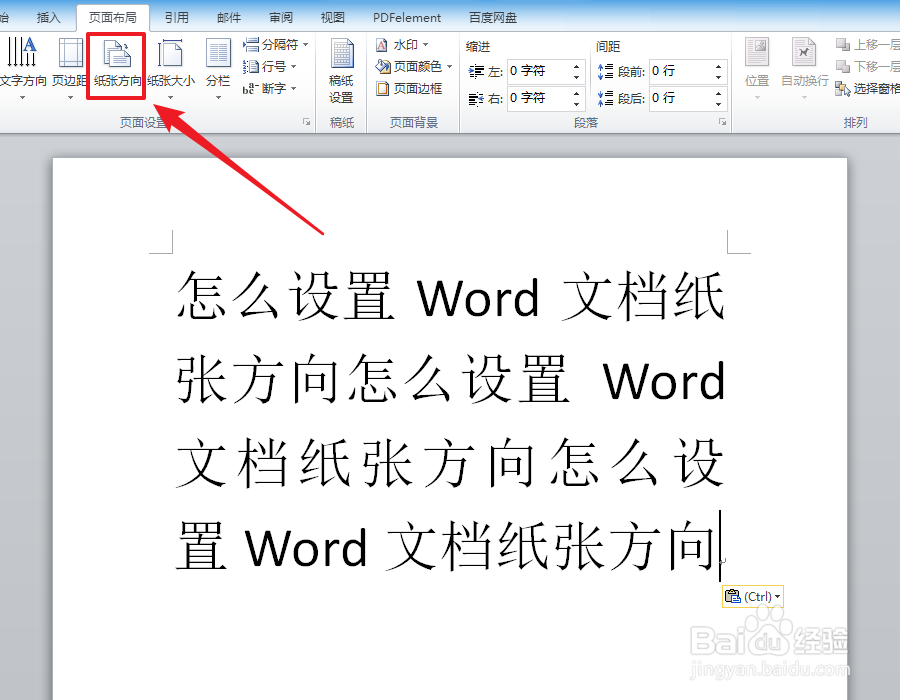
Task: Open 选择窗格 selection pane
Action: click(x=867, y=88)
